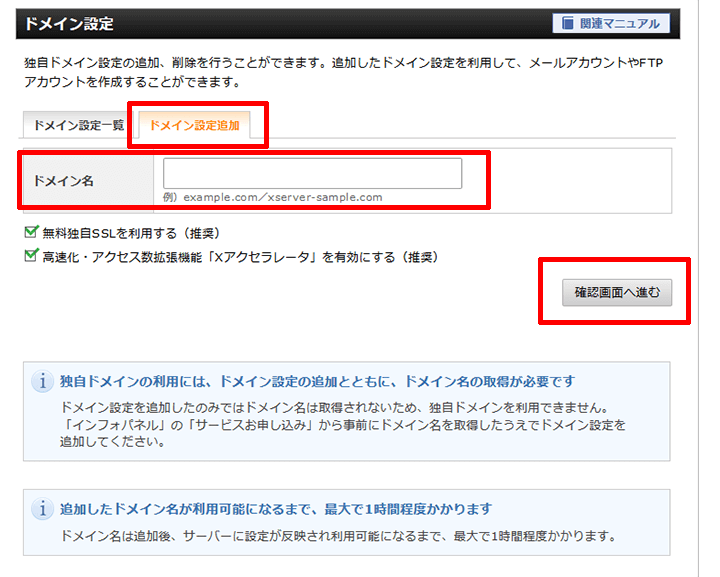The height and width of the screenshot is (577, 720).
Task: Click description text 独自ドメイン設定の追加、削除を行うことができます
Action: pyautogui.click(x=343, y=72)
